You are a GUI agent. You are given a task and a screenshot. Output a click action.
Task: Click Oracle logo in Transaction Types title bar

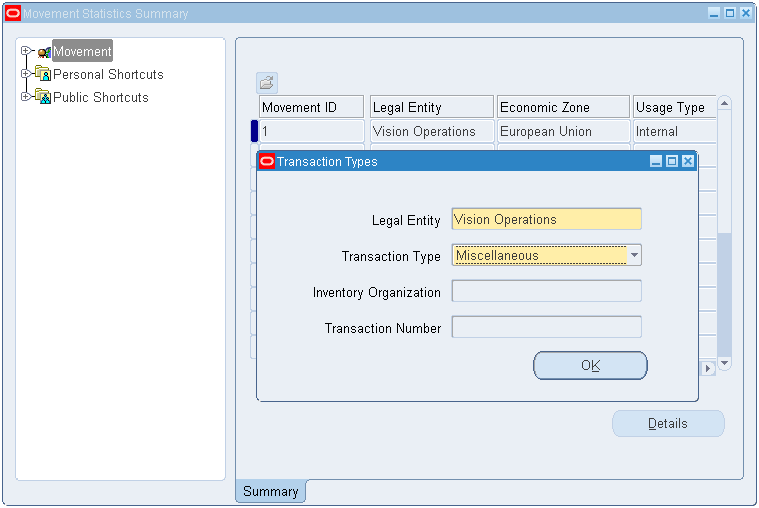point(267,161)
